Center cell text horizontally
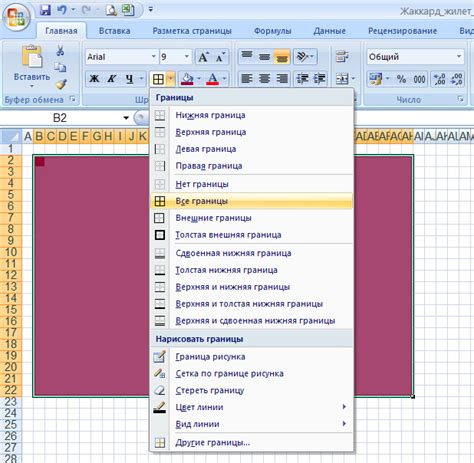The width and height of the screenshot is (474, 463). pos(264,79)
